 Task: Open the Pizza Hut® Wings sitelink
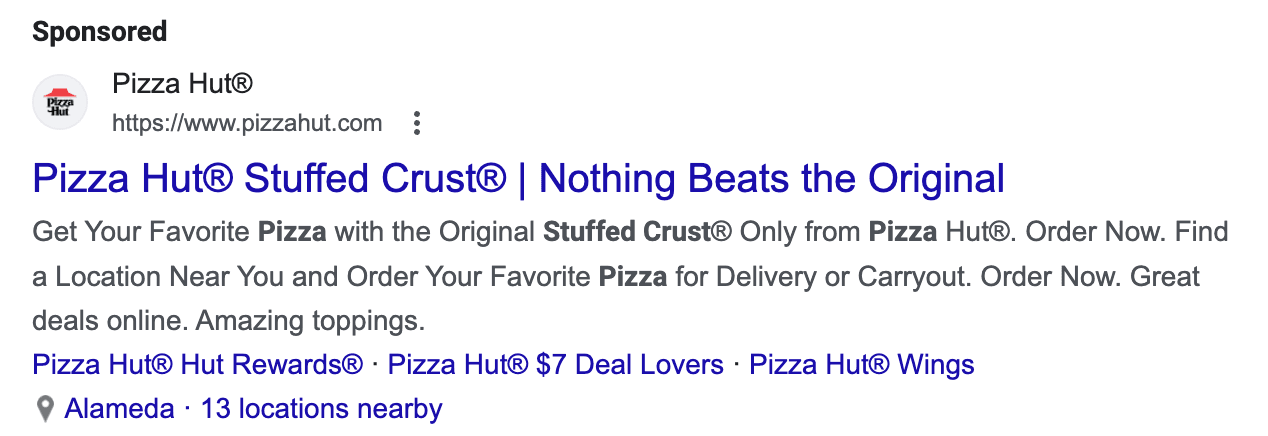[x=862, y=364]
